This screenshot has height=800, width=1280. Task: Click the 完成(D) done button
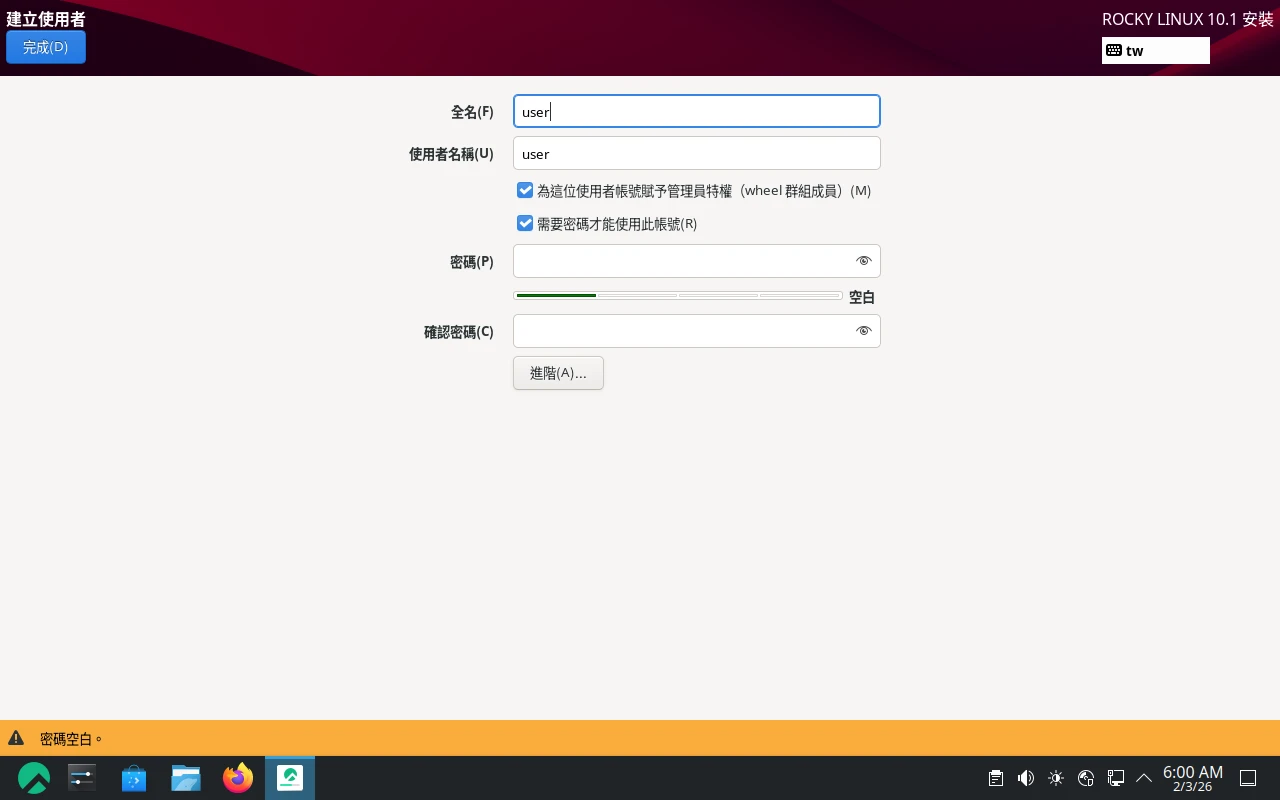click(x=46, y=47)
